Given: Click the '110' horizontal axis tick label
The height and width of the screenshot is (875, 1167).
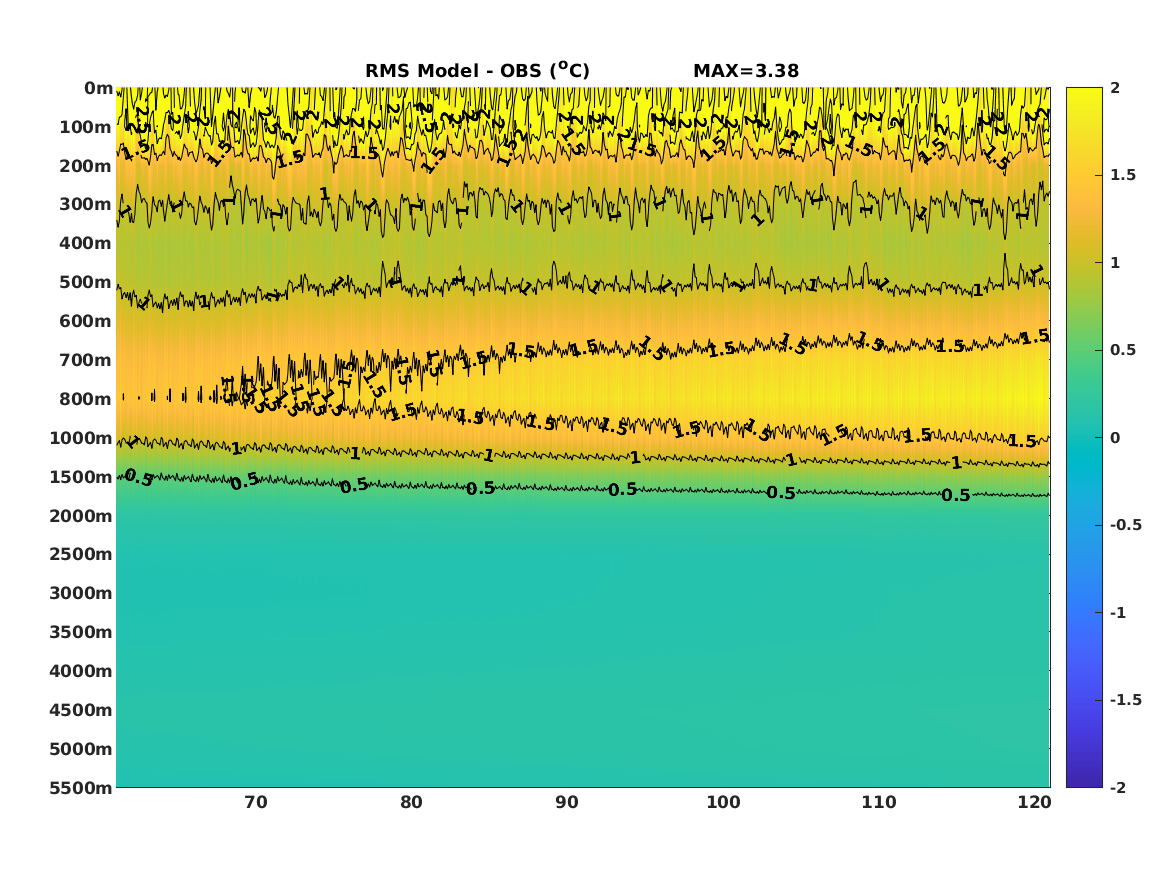Looking at the screenshot, I should coord(879,802).
